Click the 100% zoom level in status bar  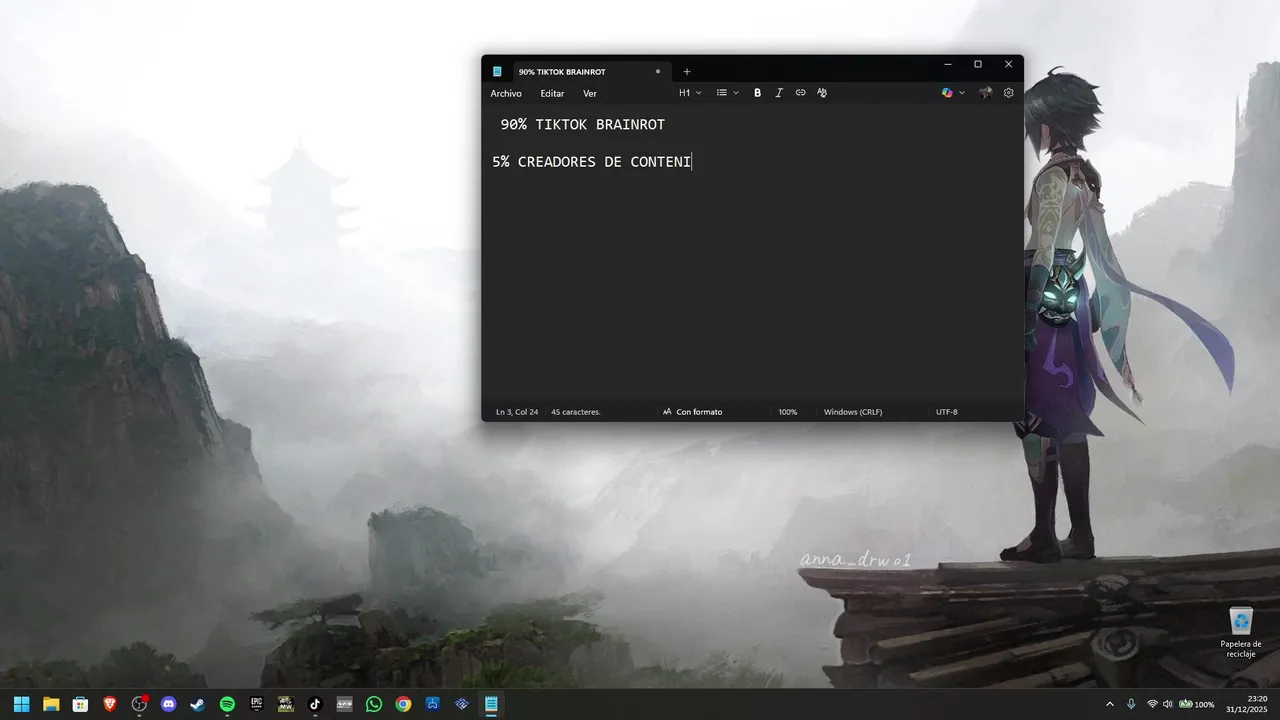tap(788, 412)
